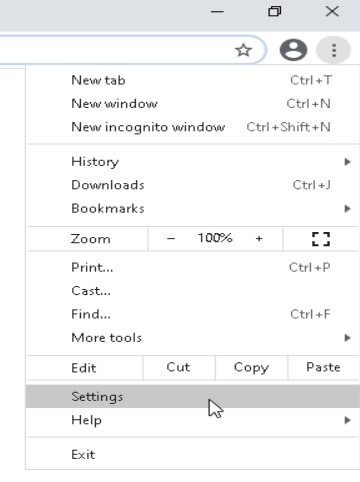Expand the Bookmarks submenu

193,209
